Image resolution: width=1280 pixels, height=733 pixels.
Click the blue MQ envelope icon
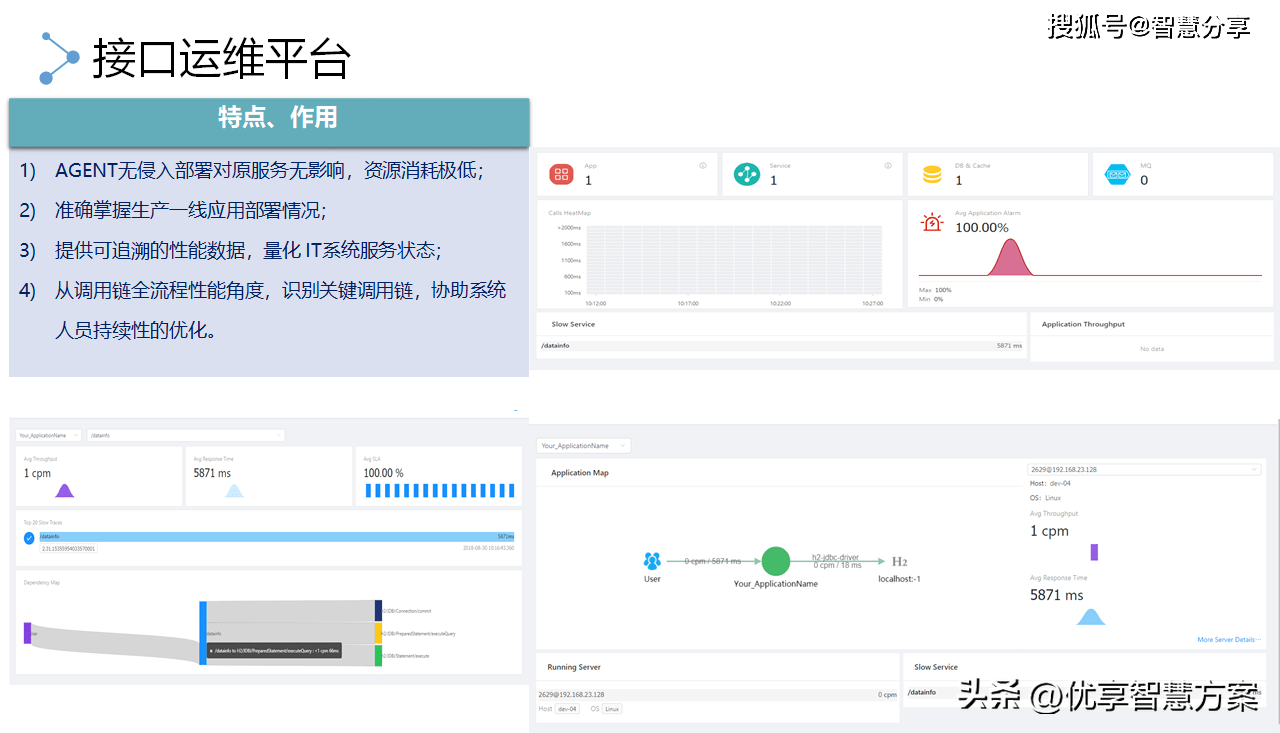point(1117,175)
